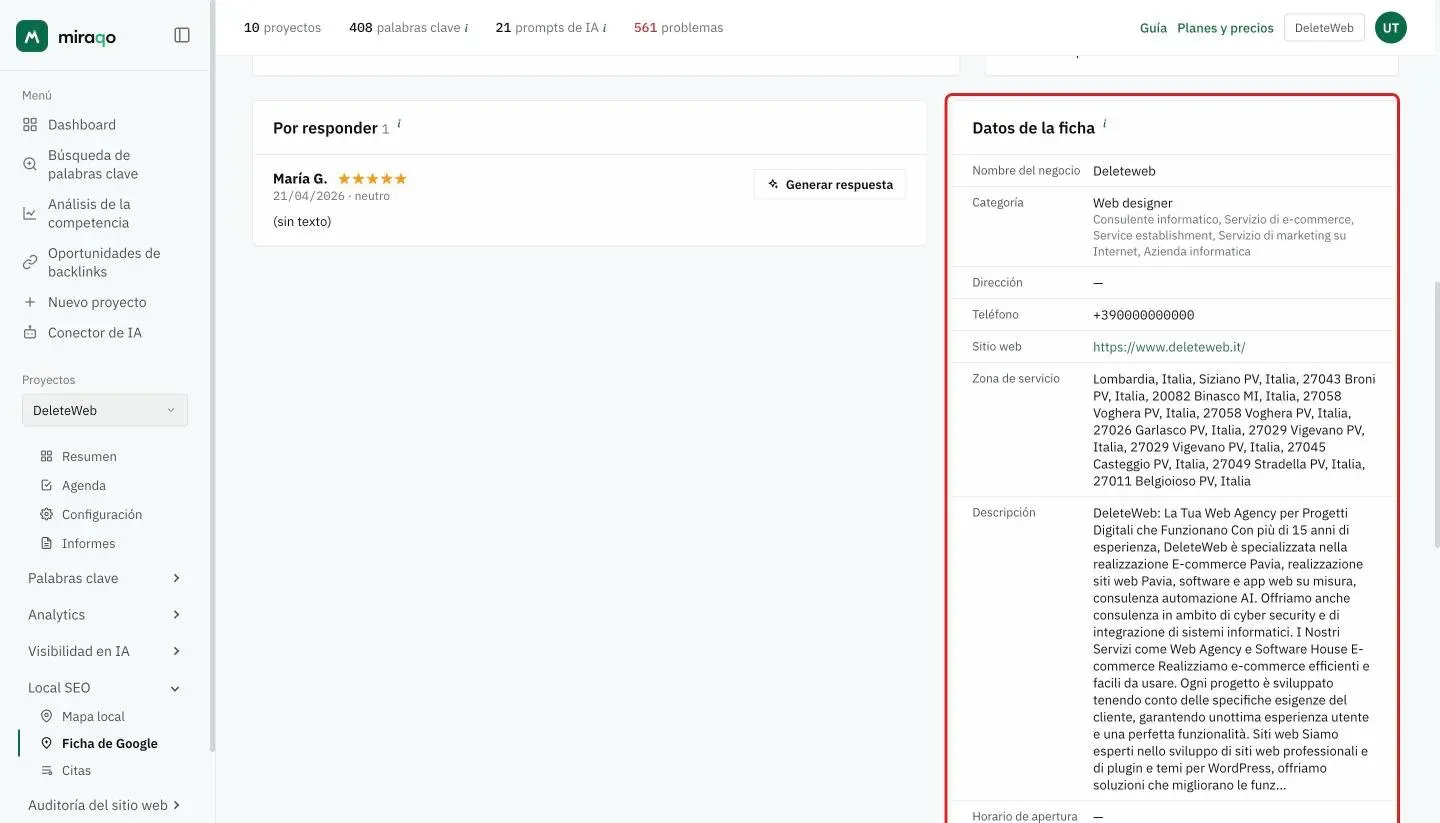Click info icon next to Por responder
This screenshot has height=823, width=1440.
(x=399, y=124)
